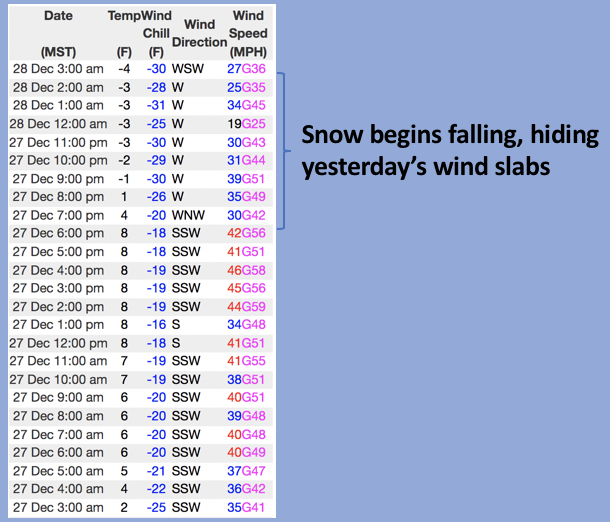Click the -16 wind chill value
The image size is (610, 522).
(x=155, y=323)
